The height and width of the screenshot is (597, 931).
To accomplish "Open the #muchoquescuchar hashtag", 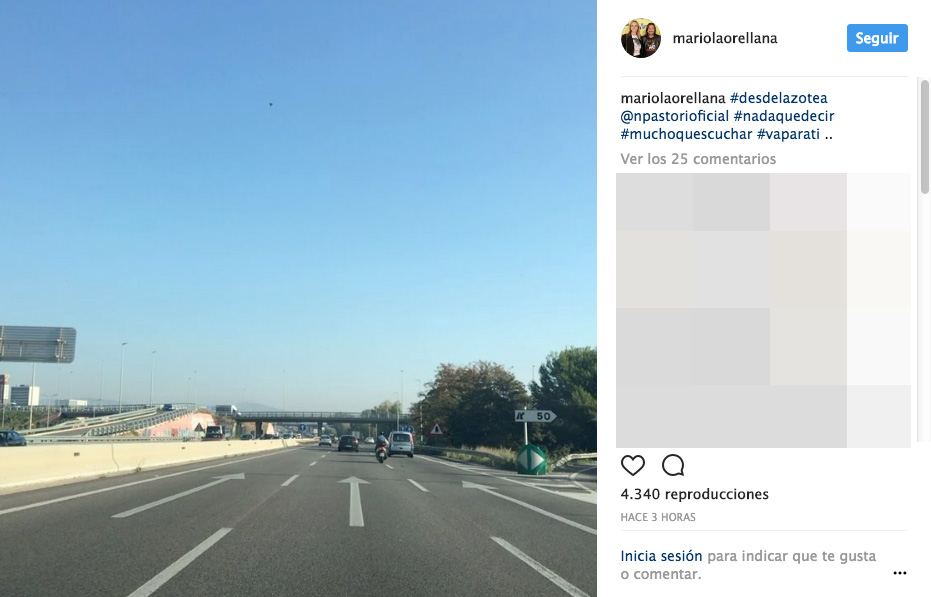I will (686, 134).
